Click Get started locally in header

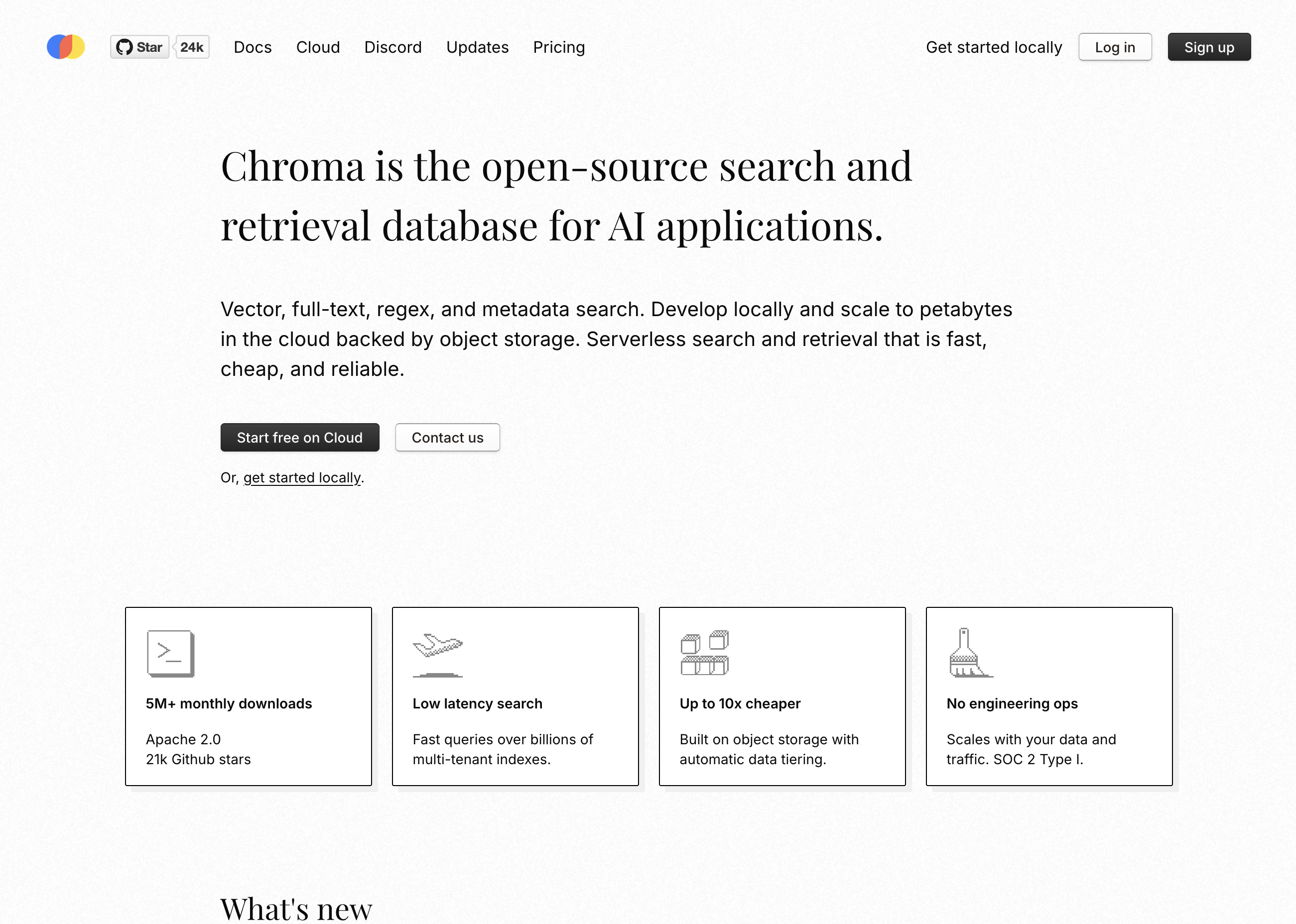(x=994, y=47)
